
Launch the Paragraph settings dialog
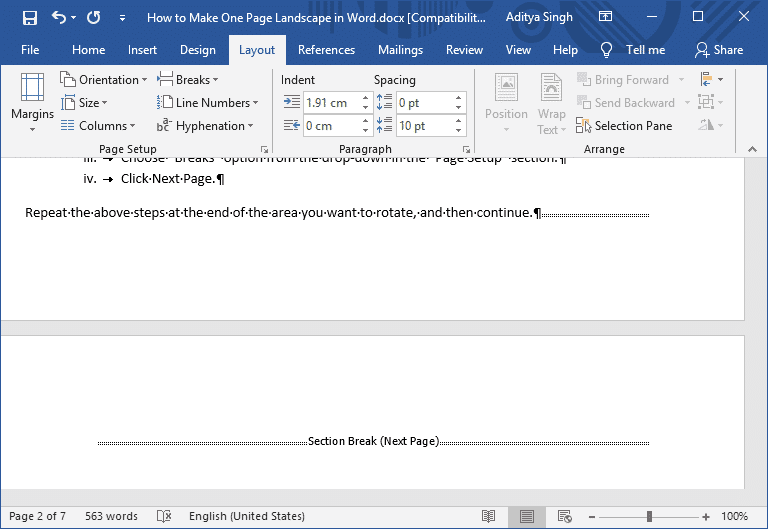466,149
